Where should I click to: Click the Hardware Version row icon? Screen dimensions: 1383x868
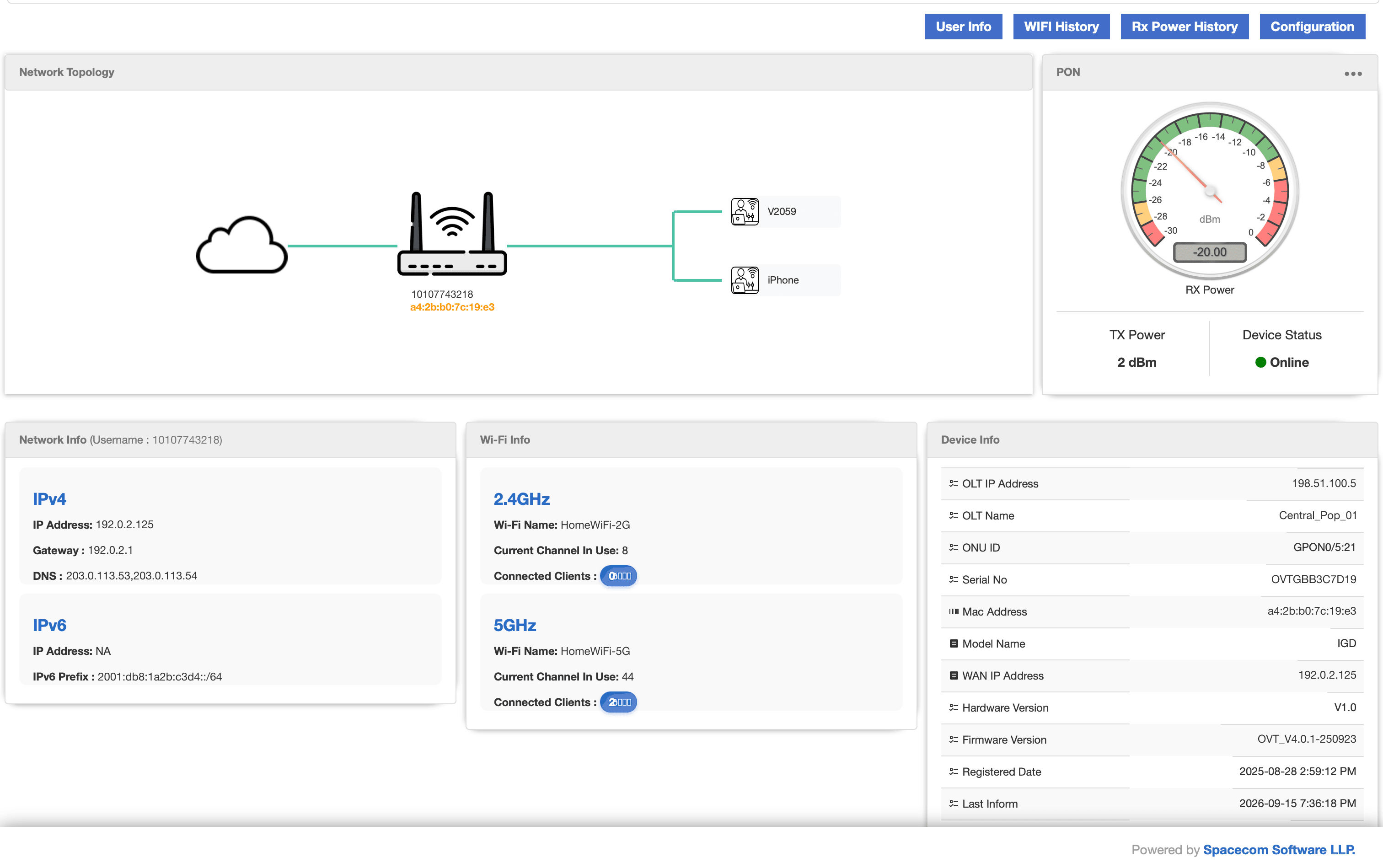953,708
